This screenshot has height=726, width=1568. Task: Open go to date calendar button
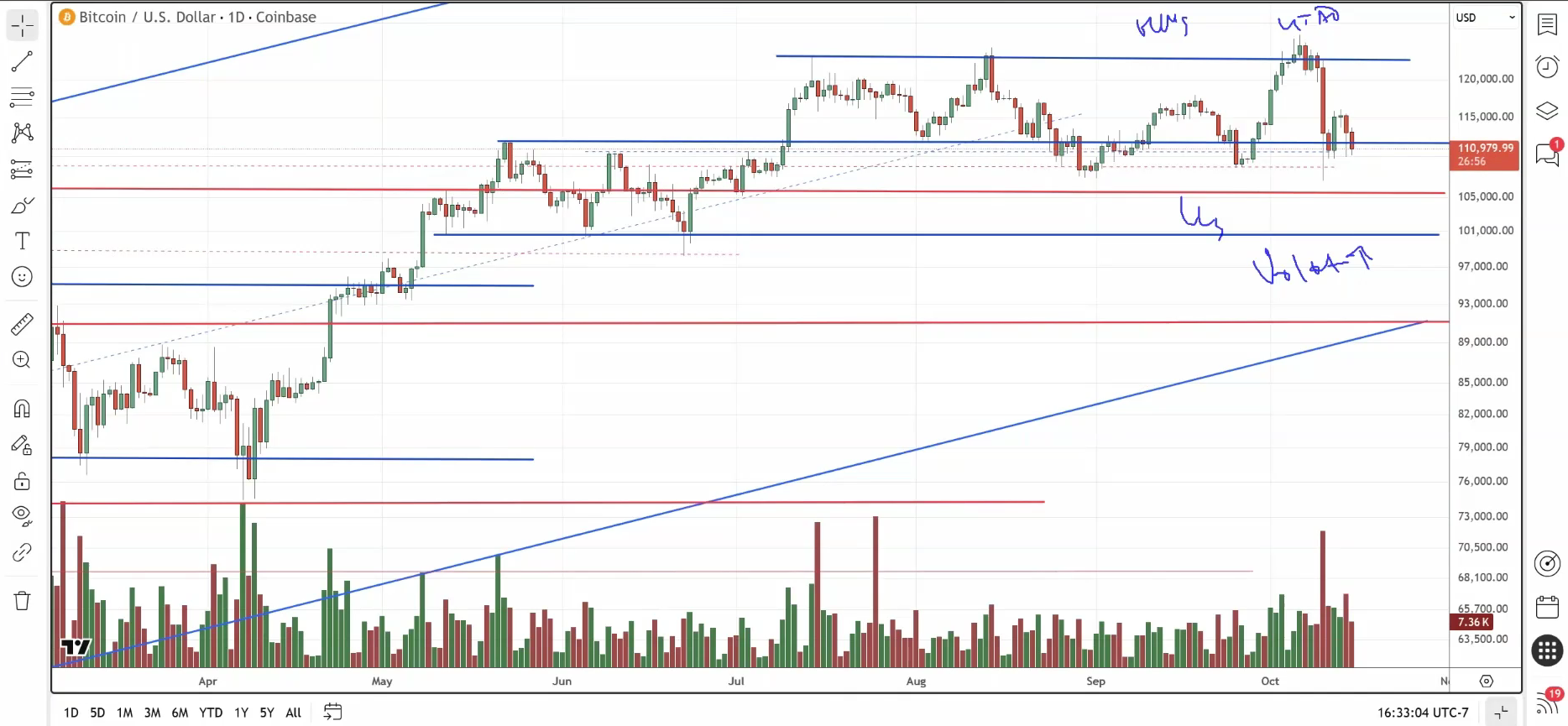[333, 713]
